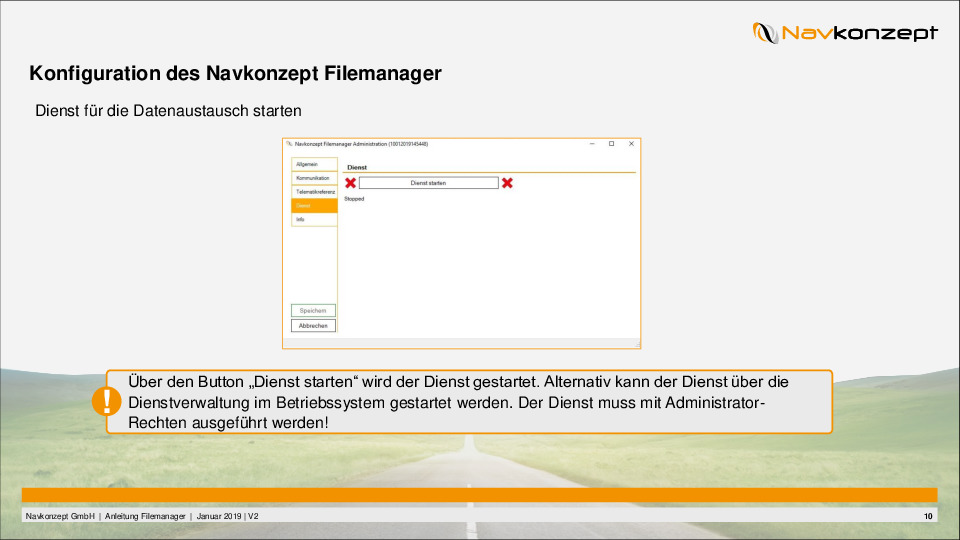The width and height of the screenshot is (960, 540).
Task: Maximize the Filemanager Administration window
Action: (x=611, y=144)
